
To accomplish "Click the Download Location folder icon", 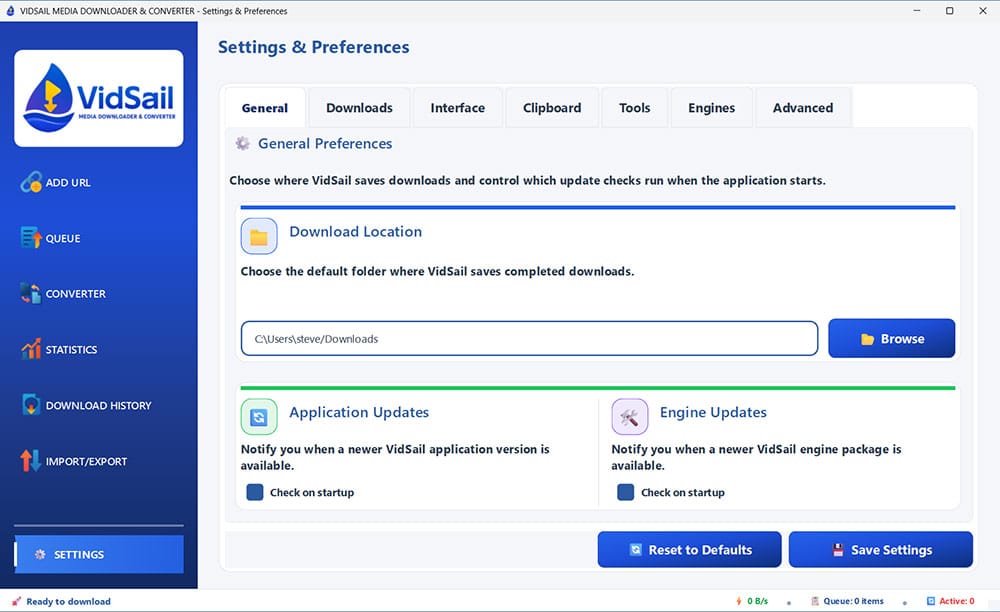I will coord(259,236).
